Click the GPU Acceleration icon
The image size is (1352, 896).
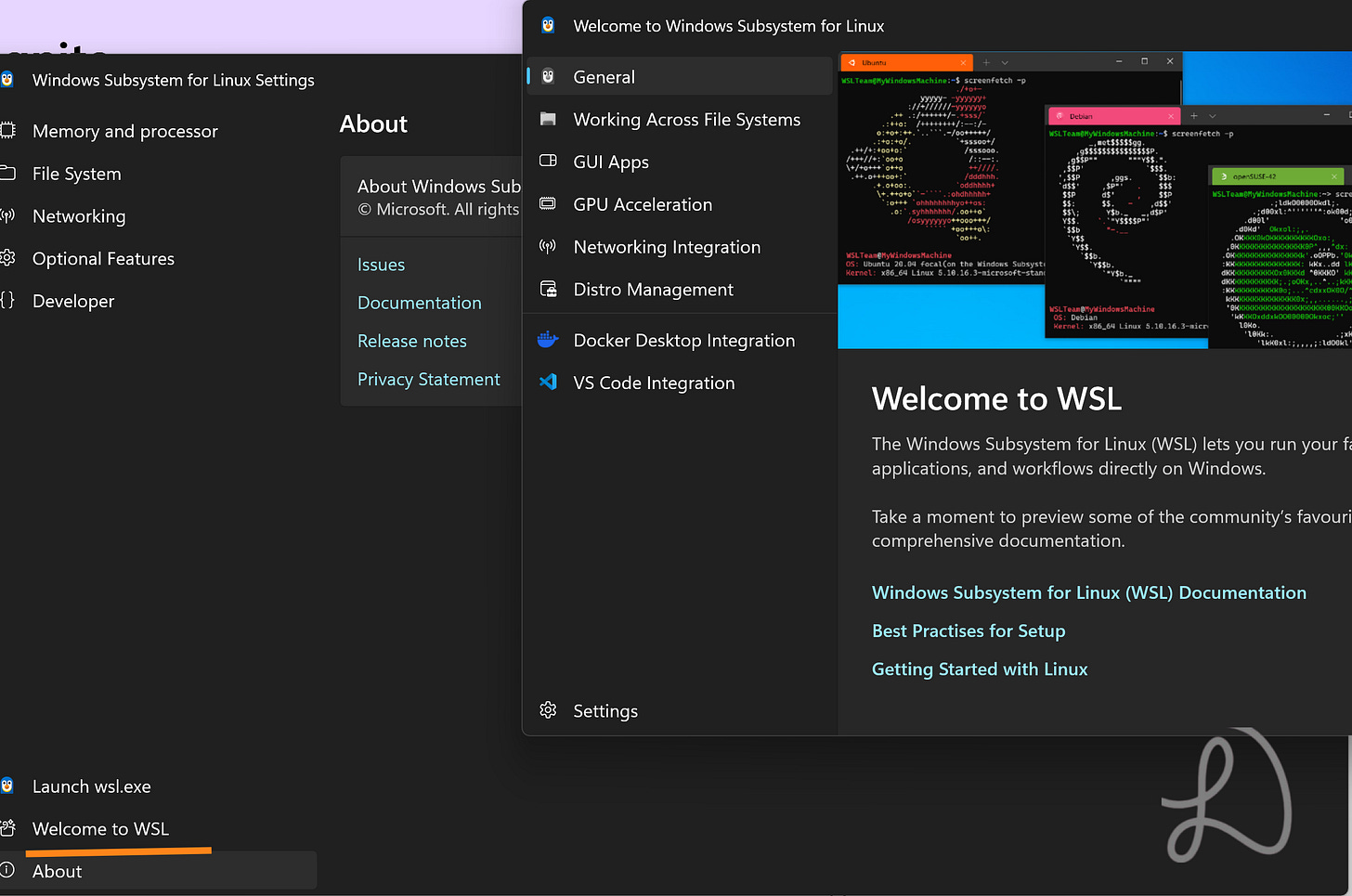coord(548,203)
